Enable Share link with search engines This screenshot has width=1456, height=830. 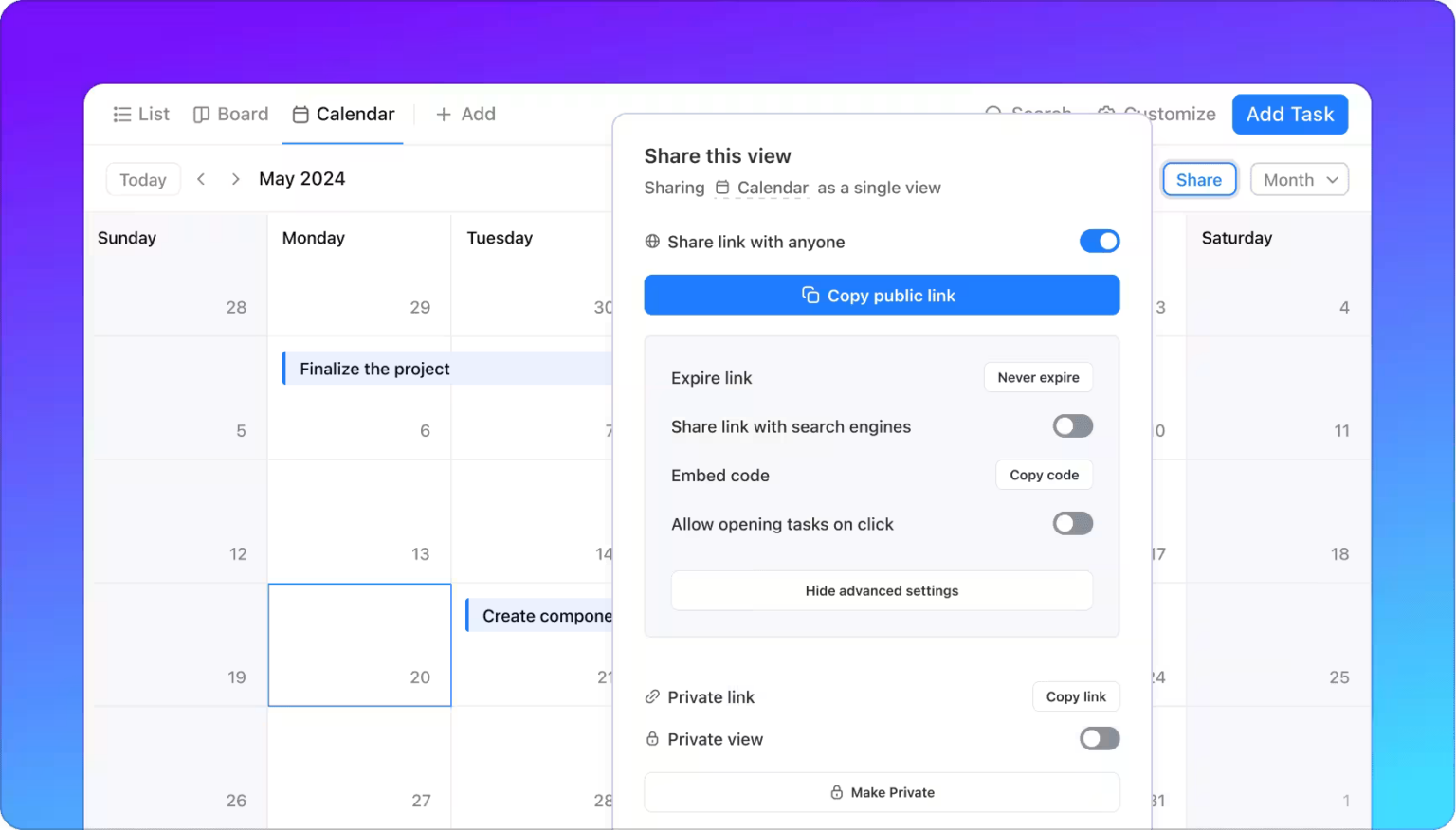point(1072,425)
